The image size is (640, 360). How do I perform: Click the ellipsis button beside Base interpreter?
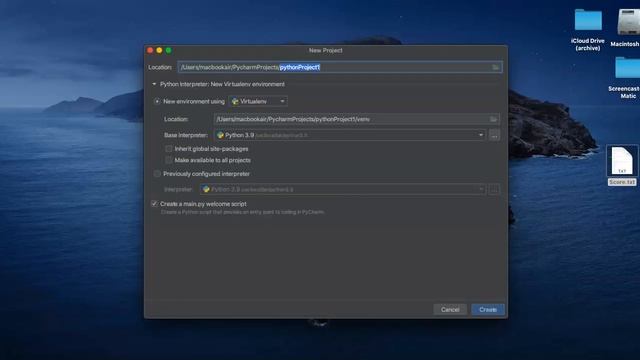(x=494, y=135)
